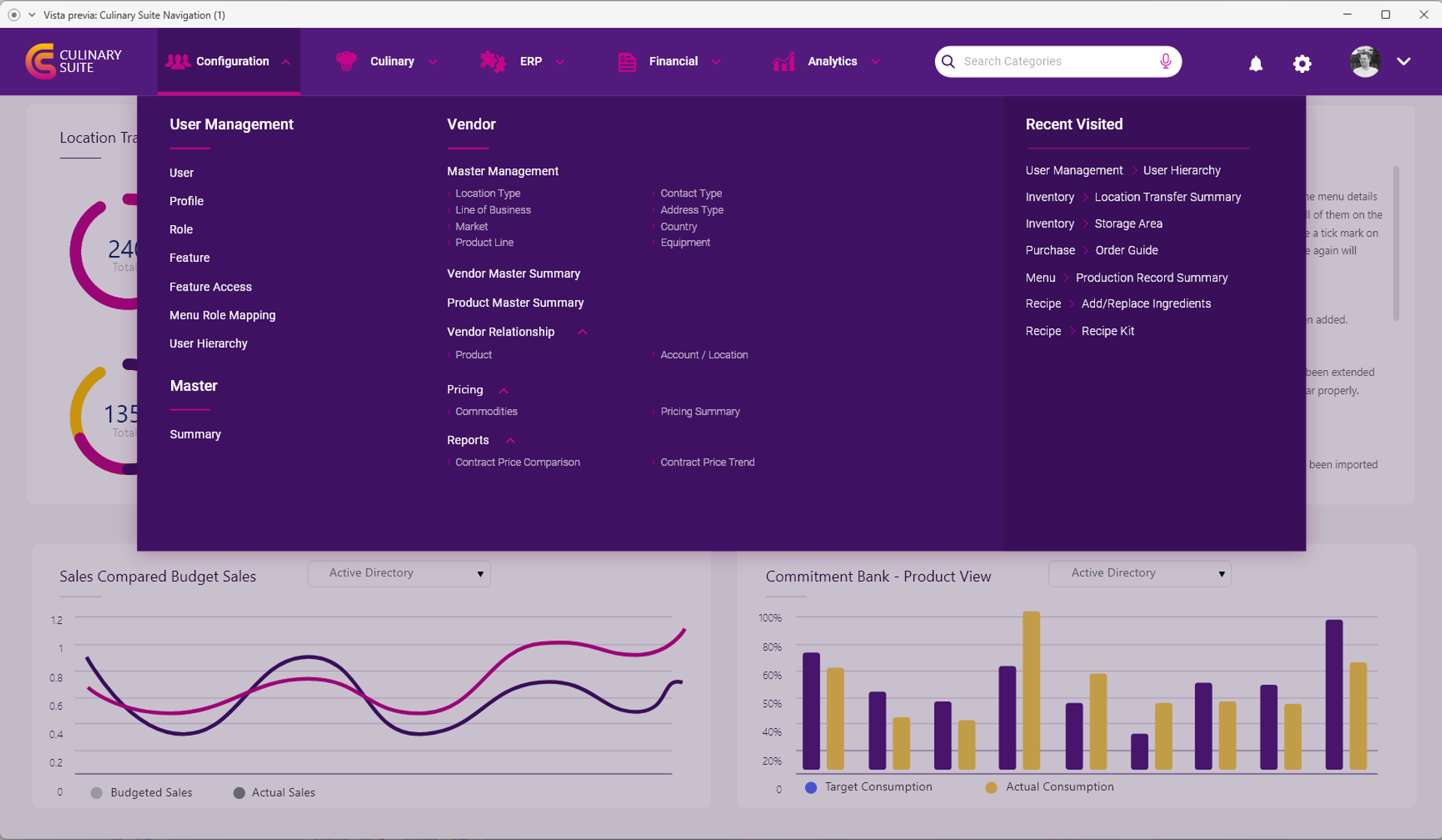The height and width of the screenshot is (840, 1442).
Task: Click the Search Categories field
Action: pos(1057,62)
